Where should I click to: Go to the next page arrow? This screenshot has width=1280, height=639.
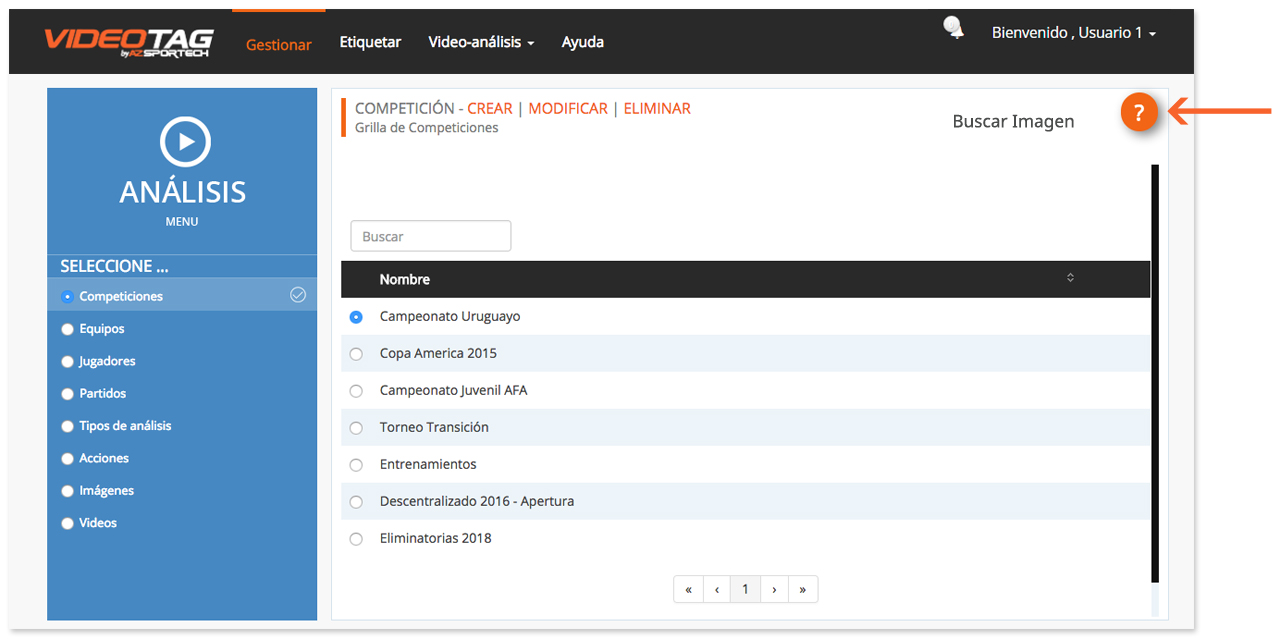[774, 590]
